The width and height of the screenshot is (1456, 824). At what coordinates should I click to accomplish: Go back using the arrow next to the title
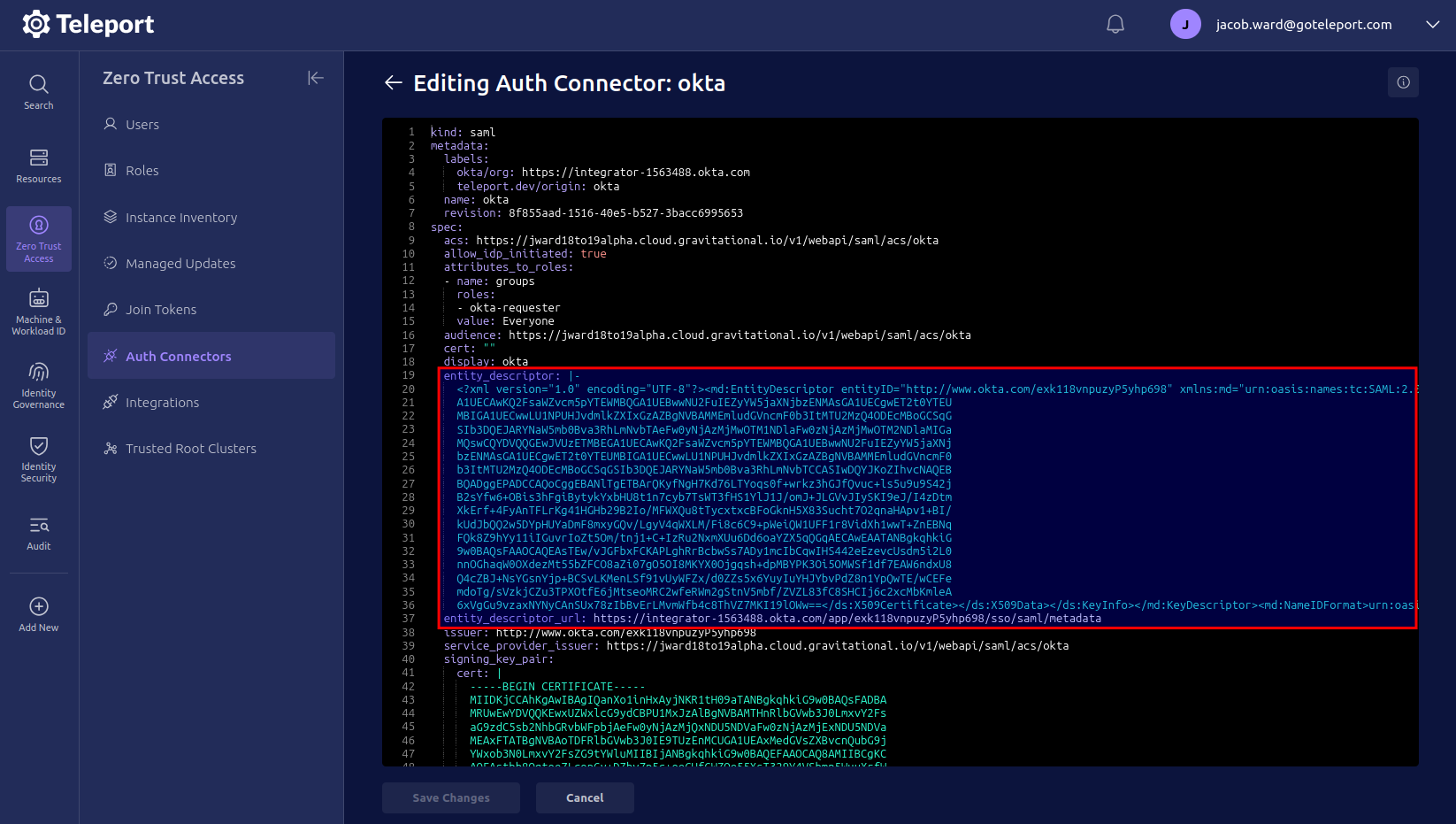[x=392, y=82]
